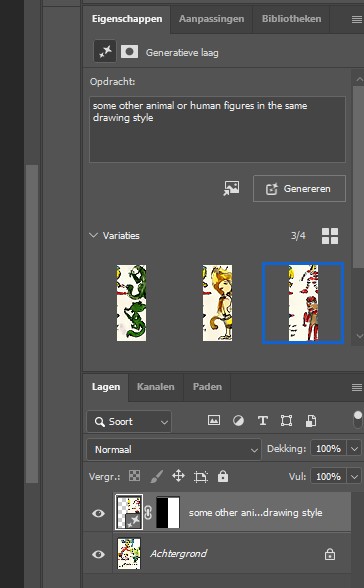Toggle the layer filtering on/off switch

click(358, 419)
